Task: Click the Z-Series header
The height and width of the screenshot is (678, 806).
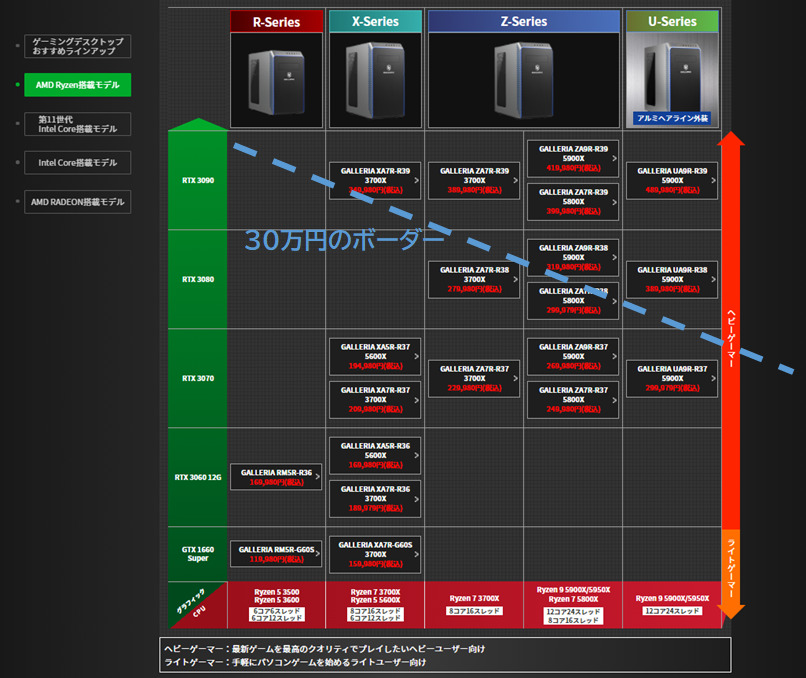Action: [524, 22]
